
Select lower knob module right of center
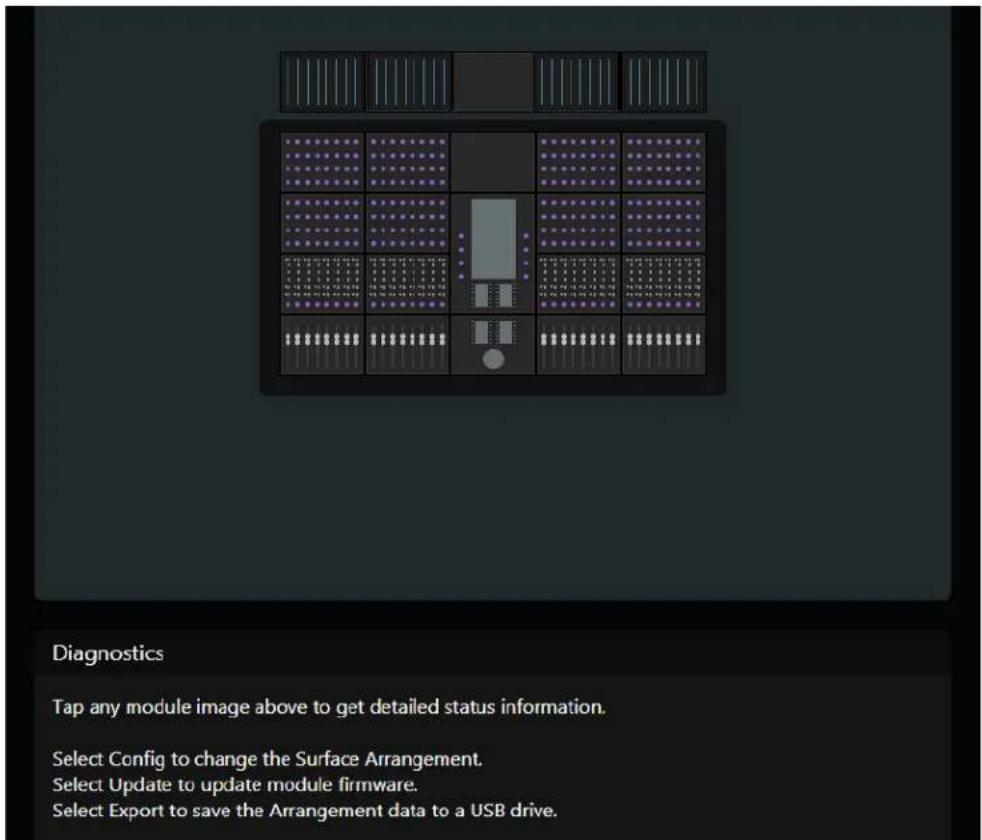[578, 222]
